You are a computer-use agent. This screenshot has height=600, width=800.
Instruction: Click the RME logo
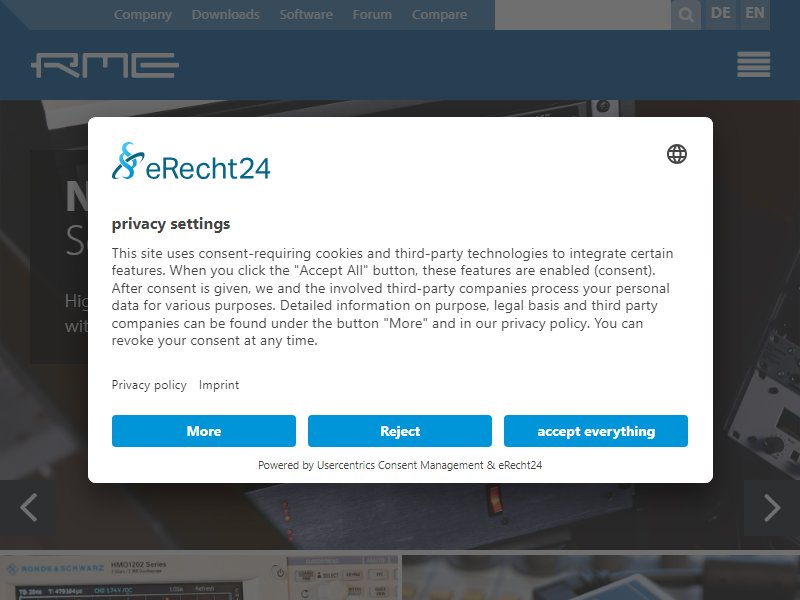[105, 65]
